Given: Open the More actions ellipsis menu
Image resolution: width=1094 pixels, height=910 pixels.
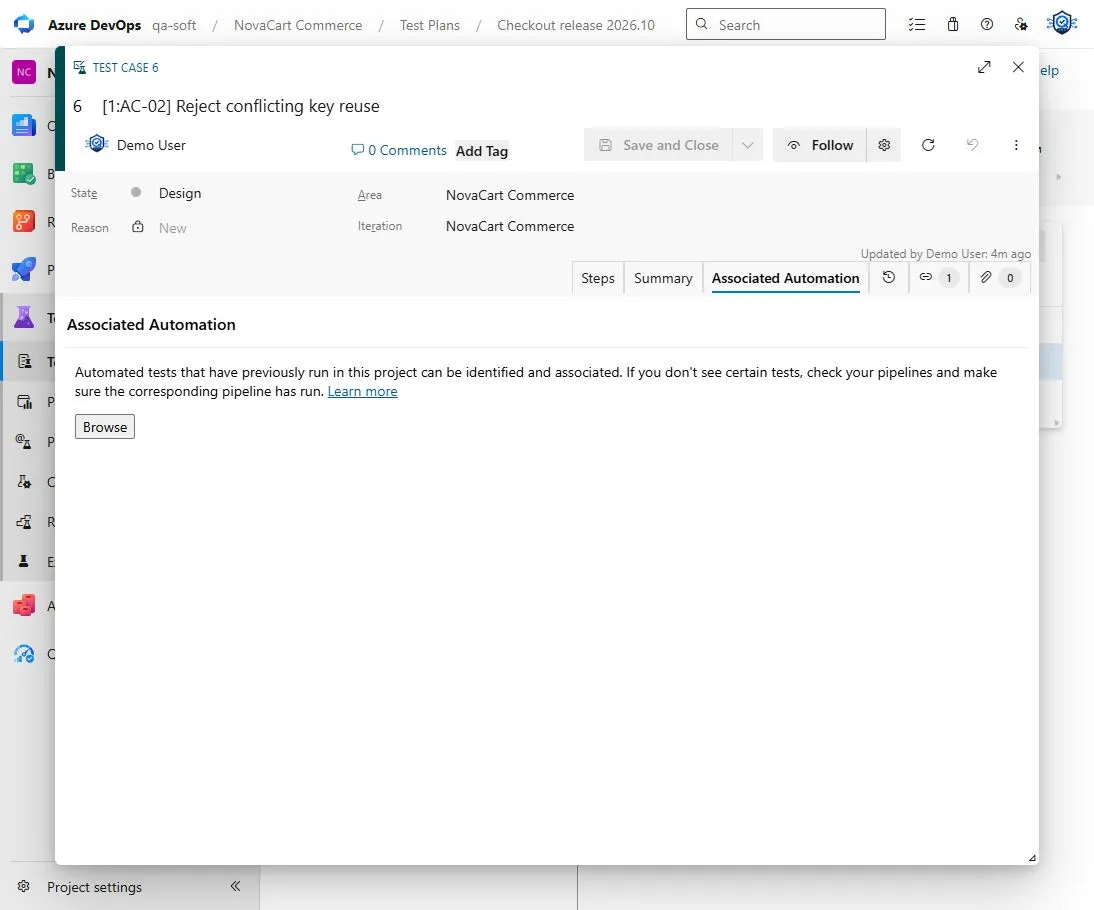Looking at the screenshot, I should [x=1016, y=145].
